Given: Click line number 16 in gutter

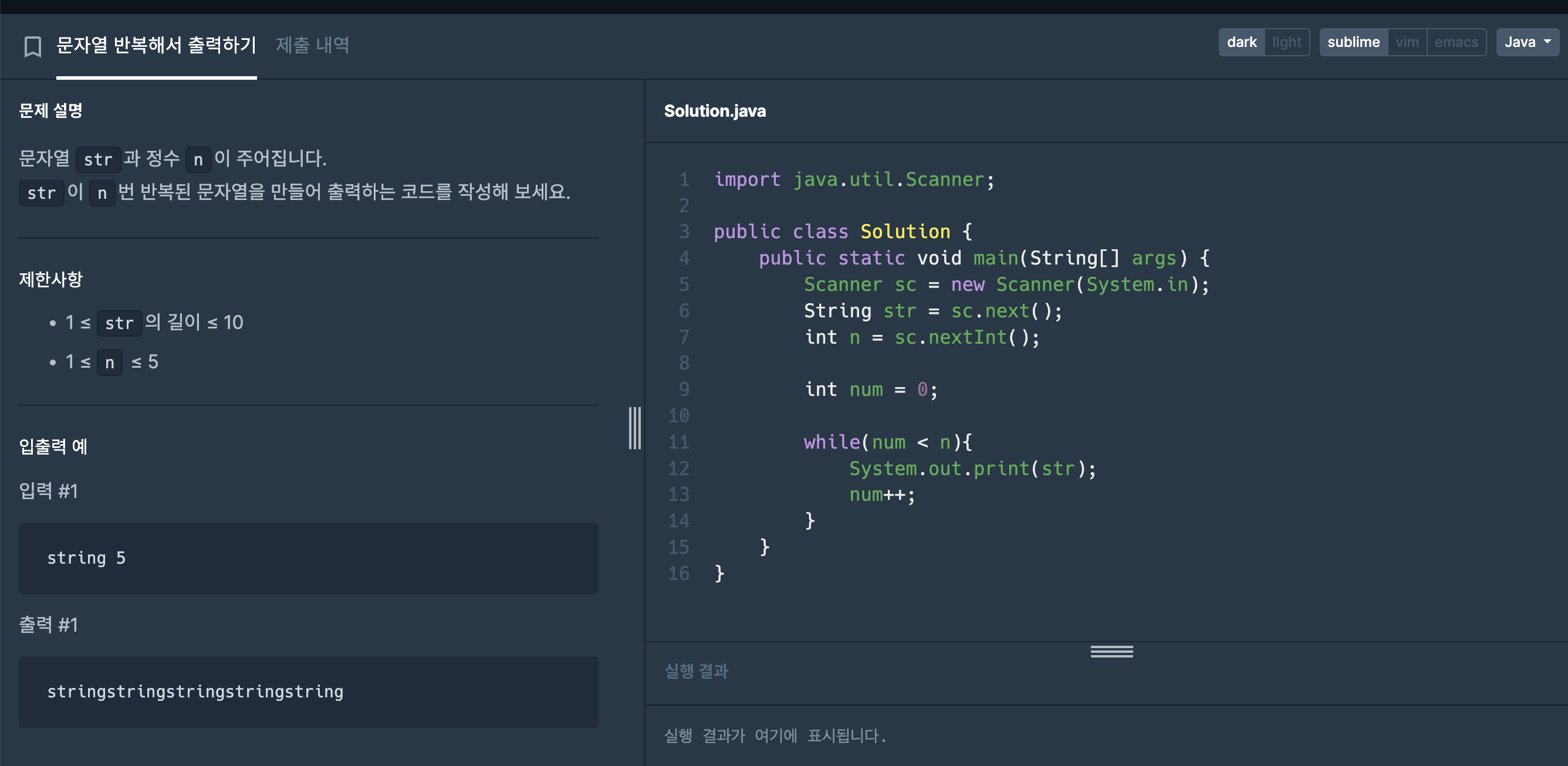Looking at the screenshot, I should 679,573.
